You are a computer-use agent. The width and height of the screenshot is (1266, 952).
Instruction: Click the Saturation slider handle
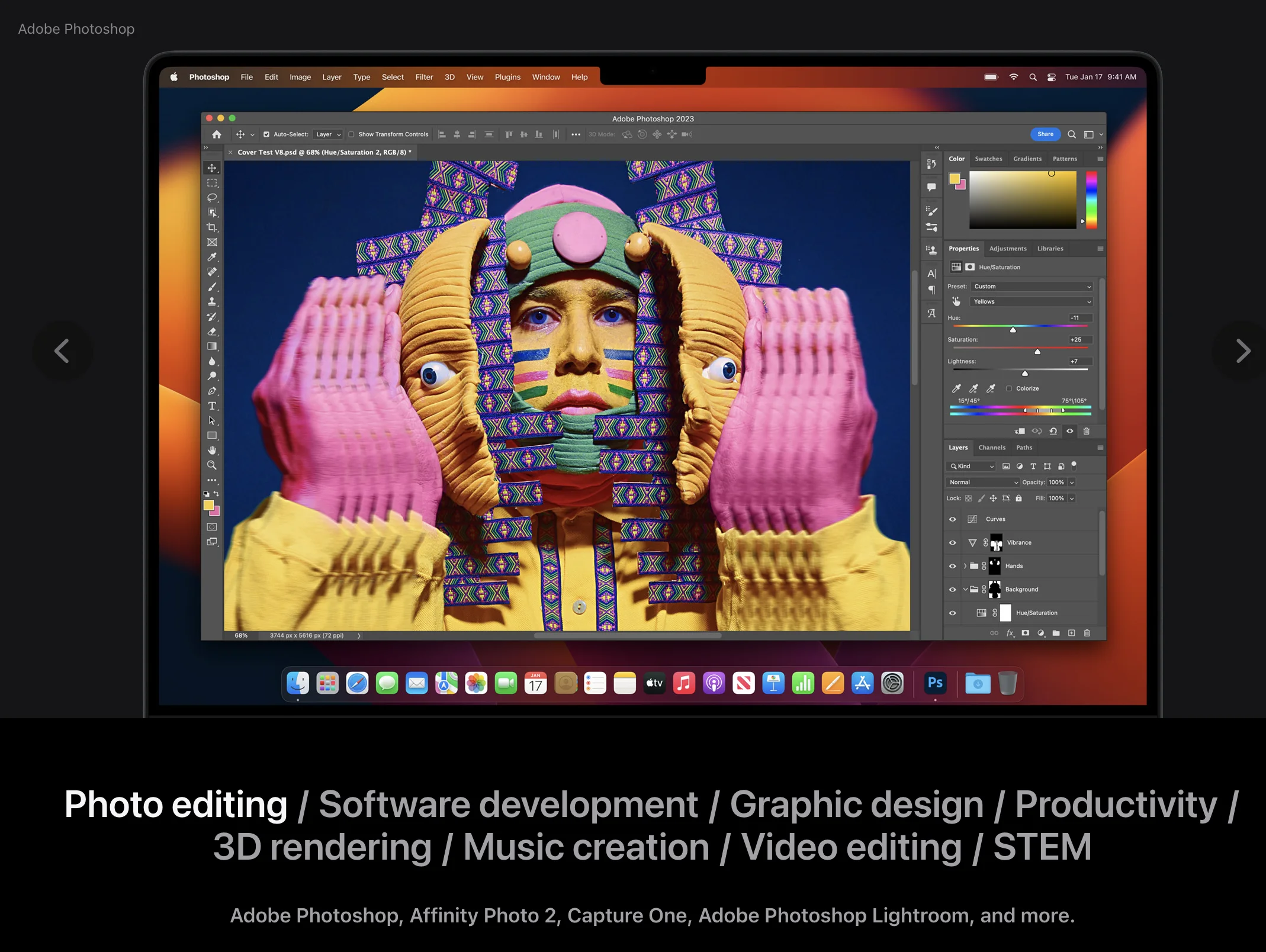(1037, 352)
